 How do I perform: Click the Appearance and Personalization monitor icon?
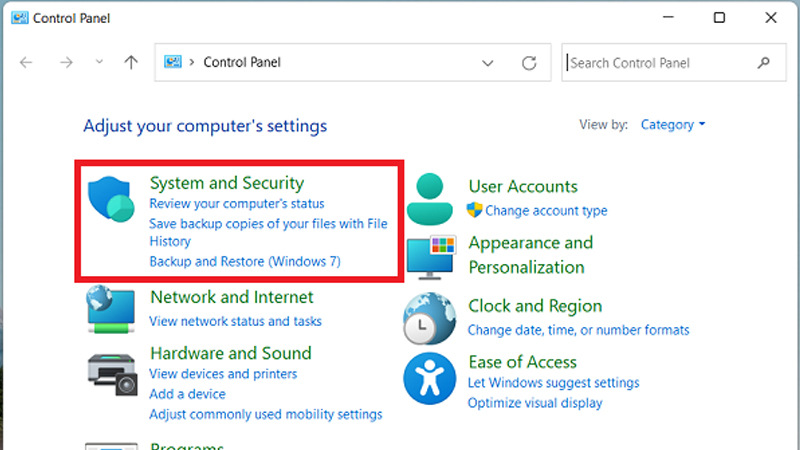pyautogui.click(x=430, y=257)
